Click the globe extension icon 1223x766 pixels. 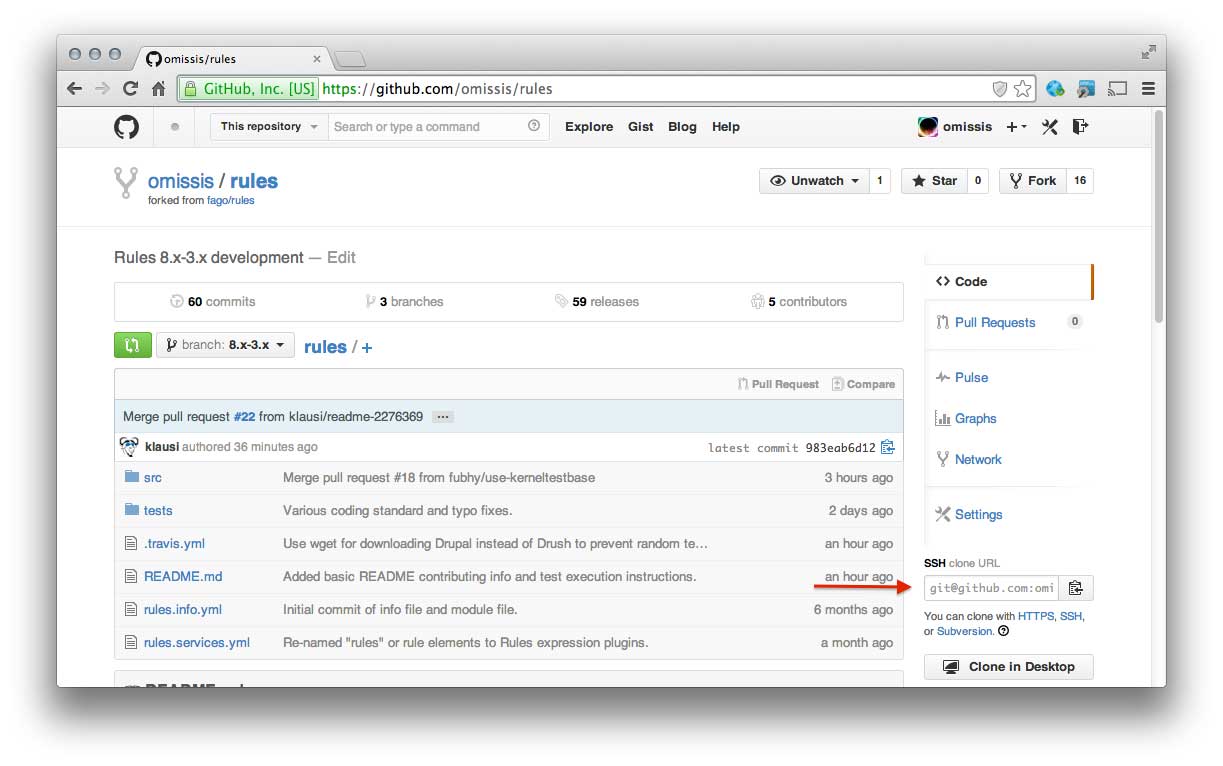pyautogui.click(x=1055, y=89)
